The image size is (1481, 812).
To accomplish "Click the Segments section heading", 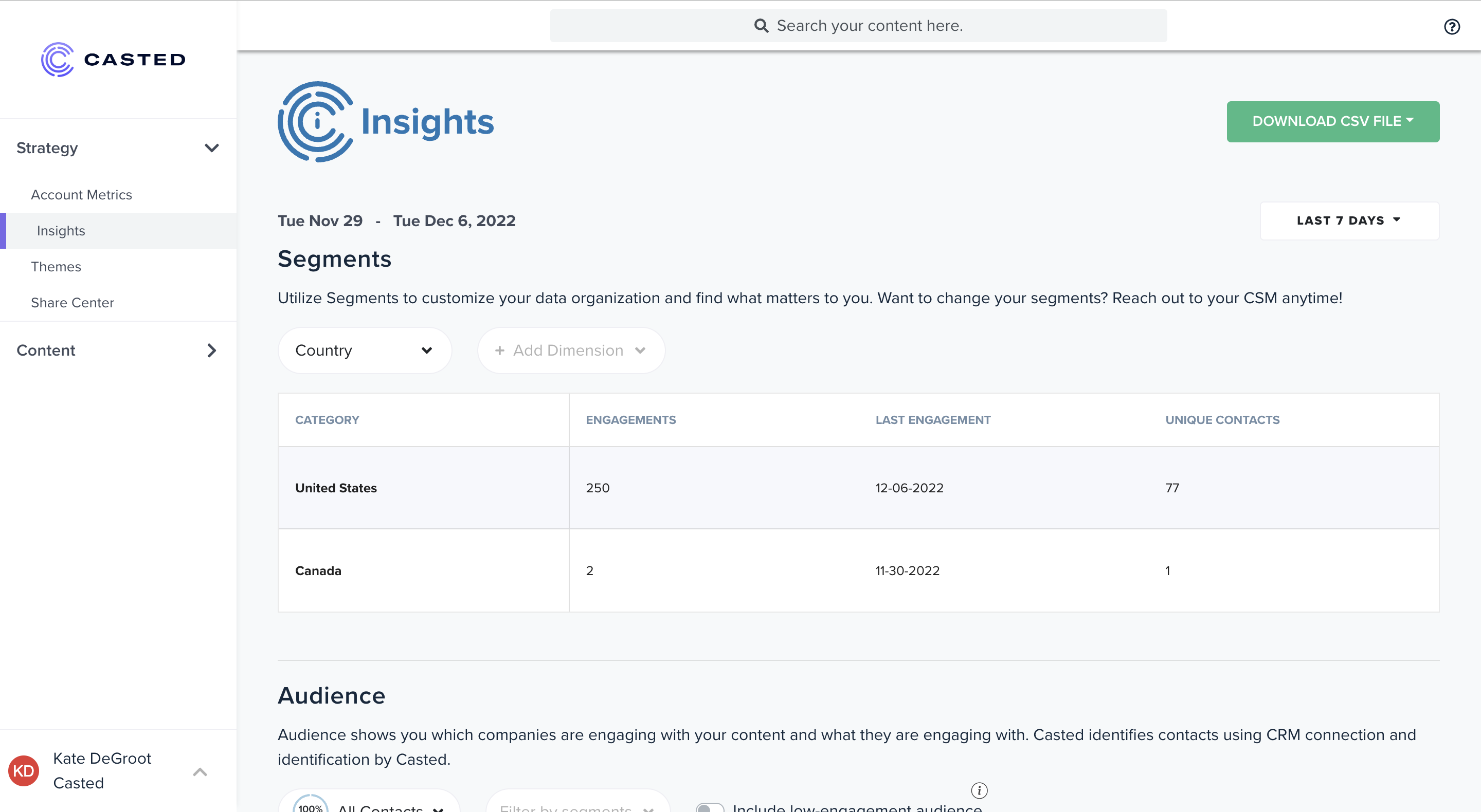I will coord(334,259).
